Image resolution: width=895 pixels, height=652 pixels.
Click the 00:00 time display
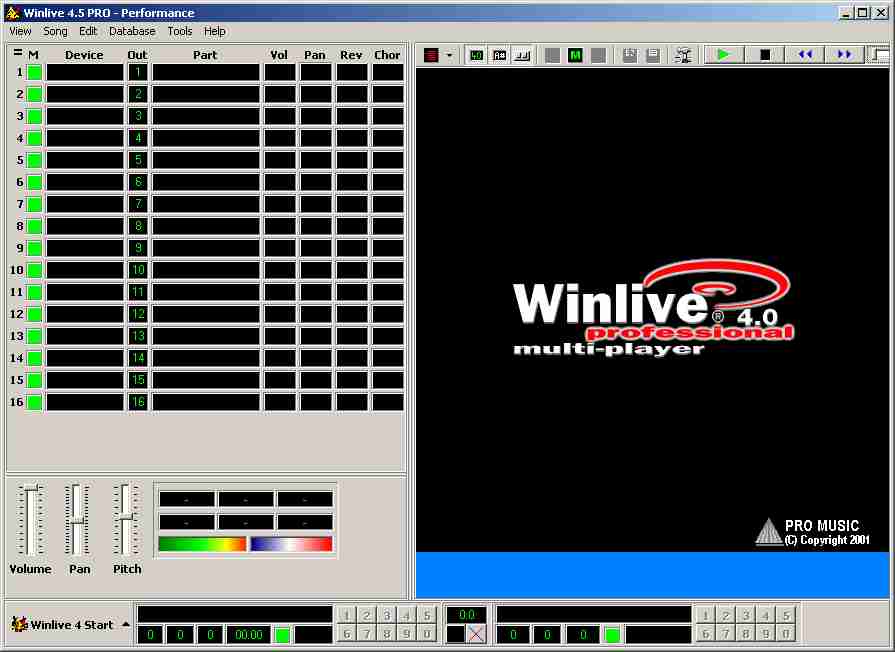coord(248,635)
